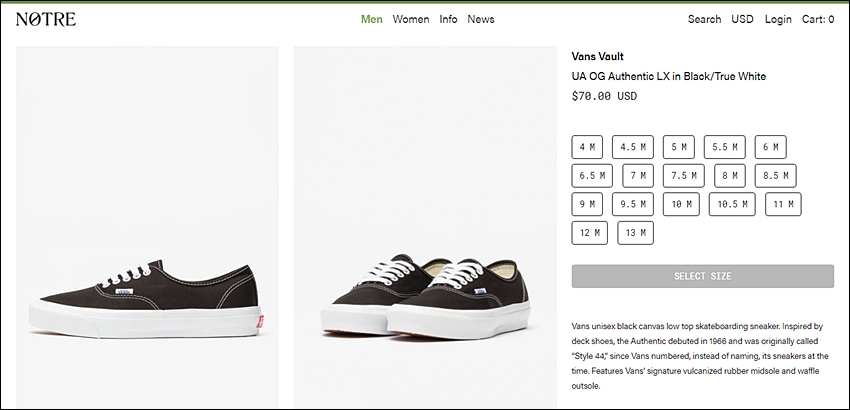Screen dimensions: 850x410
Task: Choose size 9.5 M
Action: [633, 204]
